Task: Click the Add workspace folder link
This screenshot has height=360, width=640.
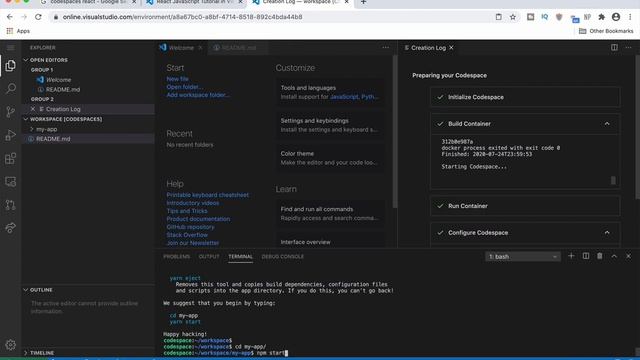Action: (198, 95)
